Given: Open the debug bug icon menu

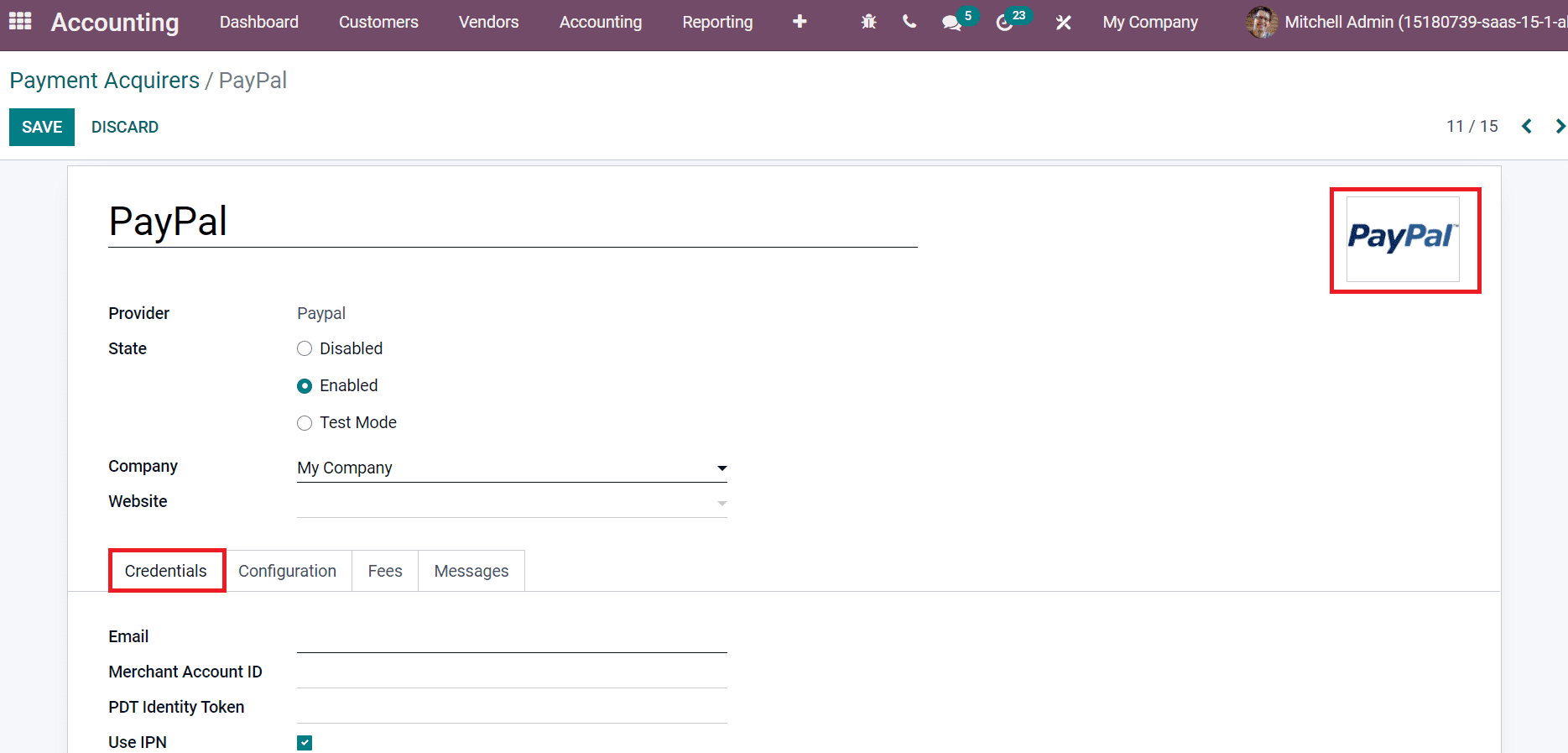Looking at the screenshot, I should (x=868, y=22).
